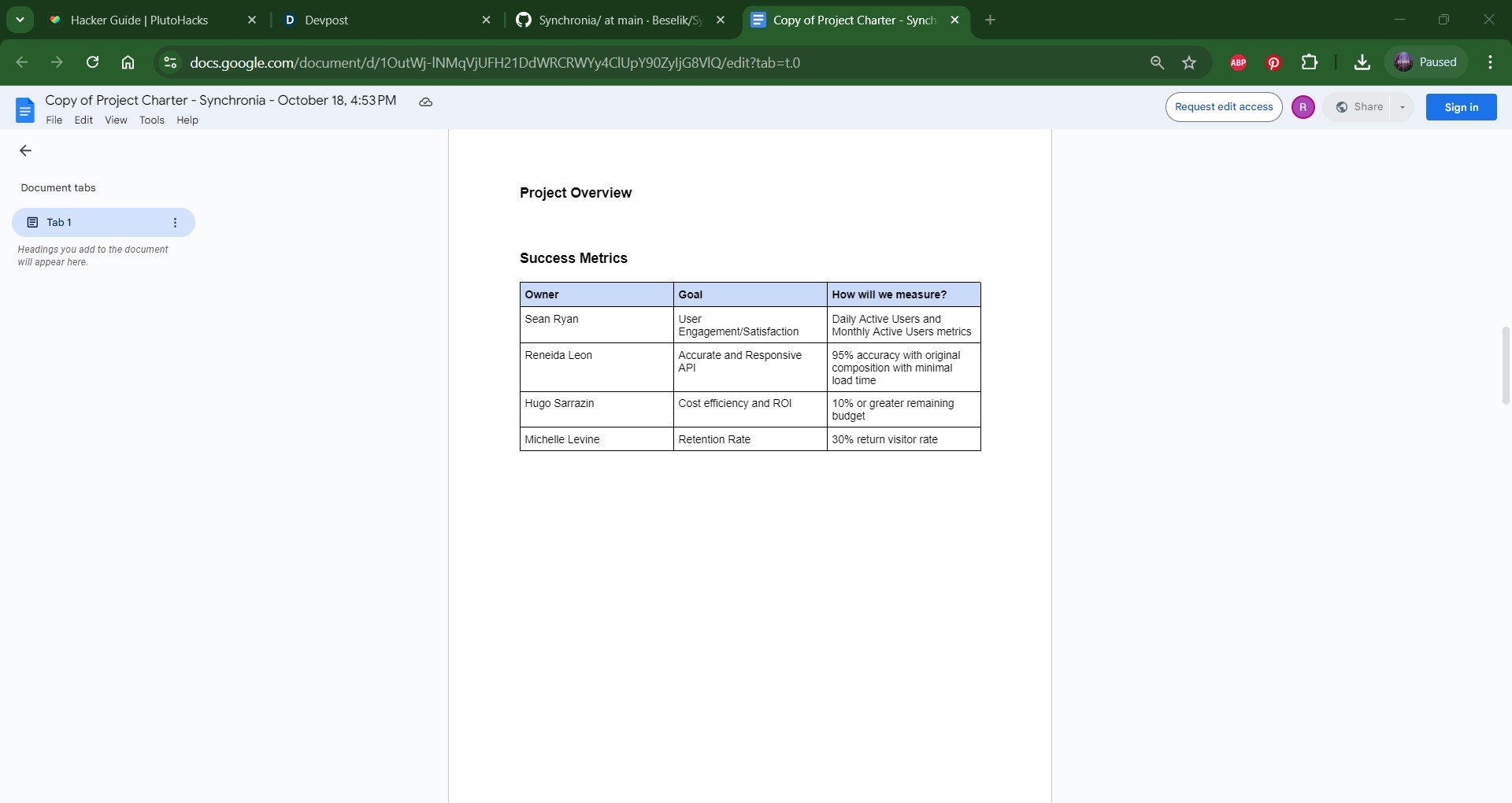Click the 30% return visitor rate cell
The image size is (1512, 803).
[x=903, y=439]
